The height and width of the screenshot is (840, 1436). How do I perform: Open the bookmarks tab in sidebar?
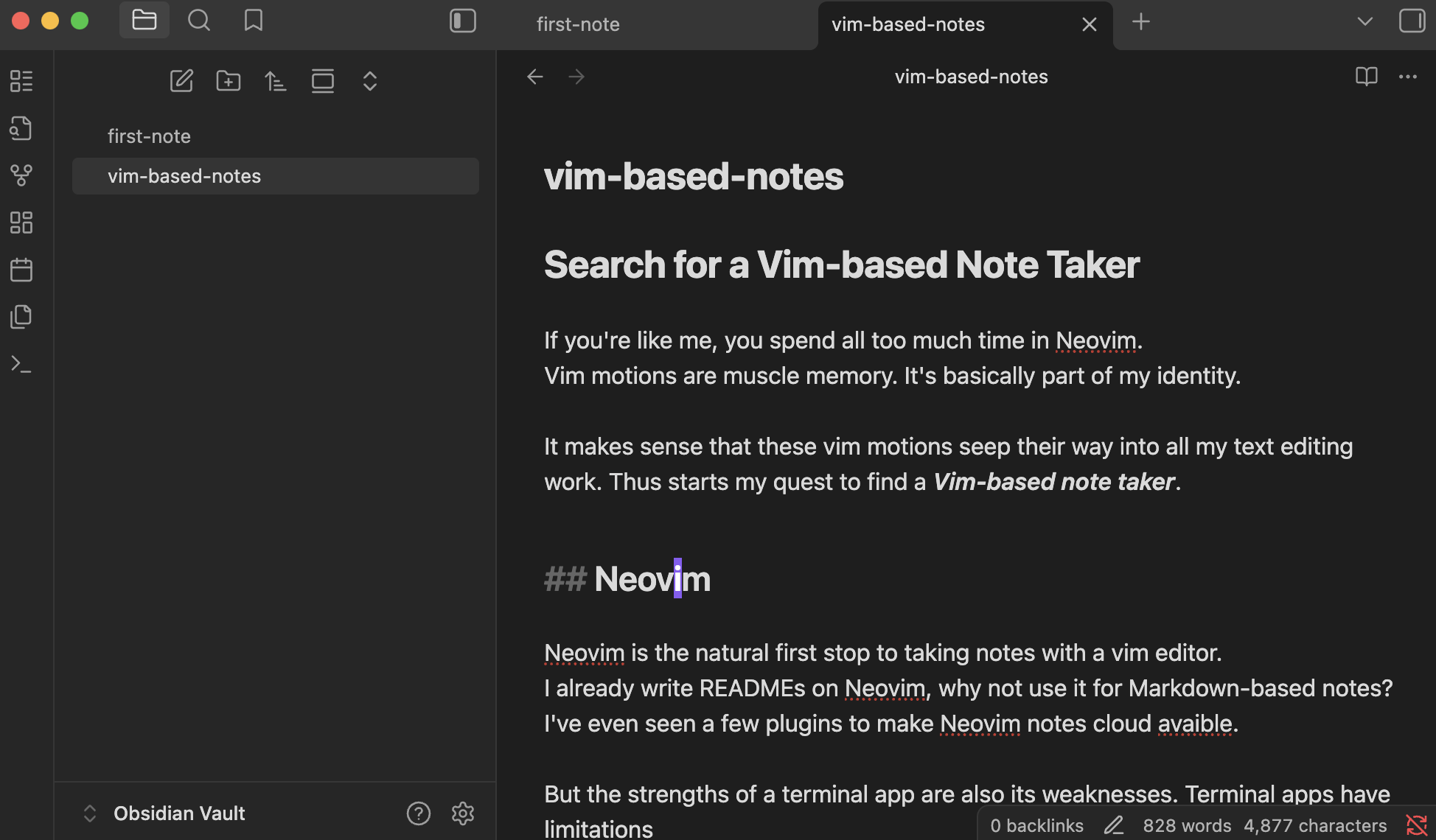point(254,21)
